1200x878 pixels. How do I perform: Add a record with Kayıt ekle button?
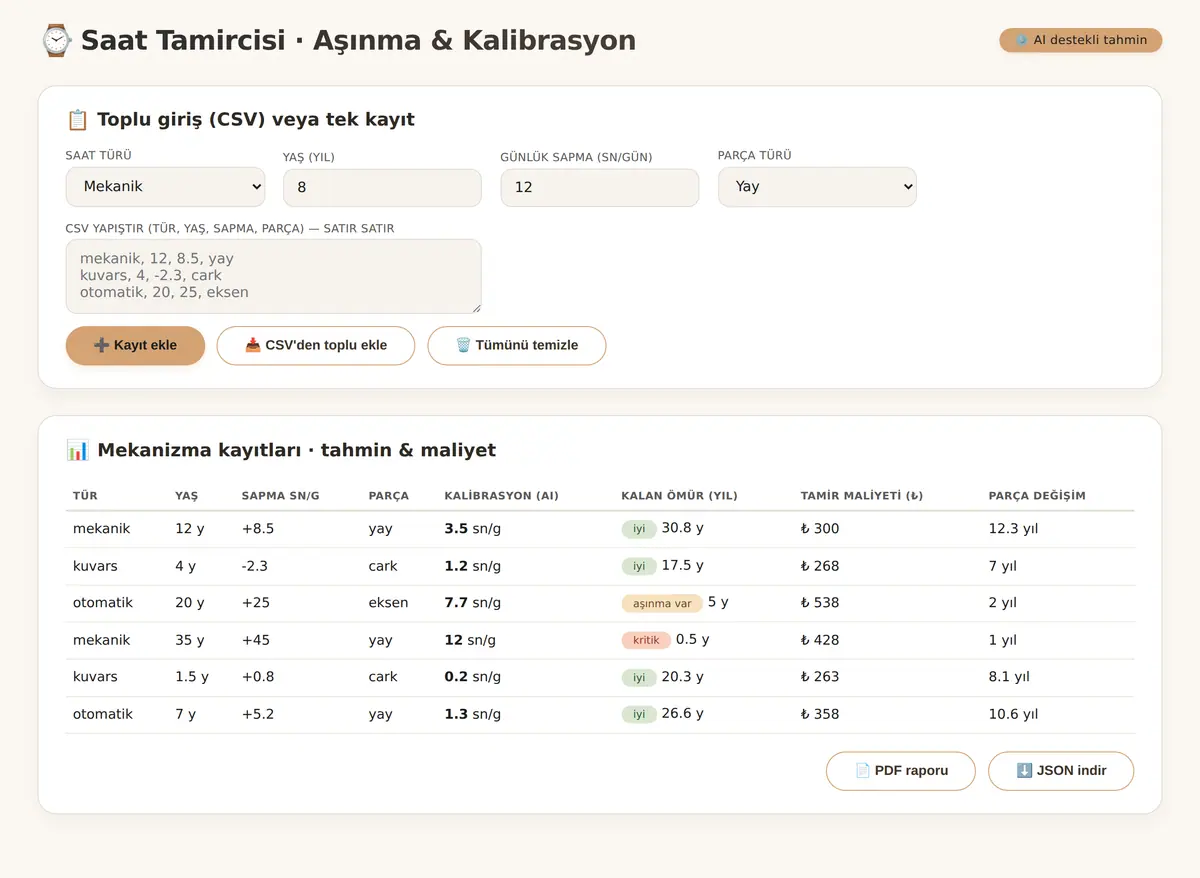[135, 346]
